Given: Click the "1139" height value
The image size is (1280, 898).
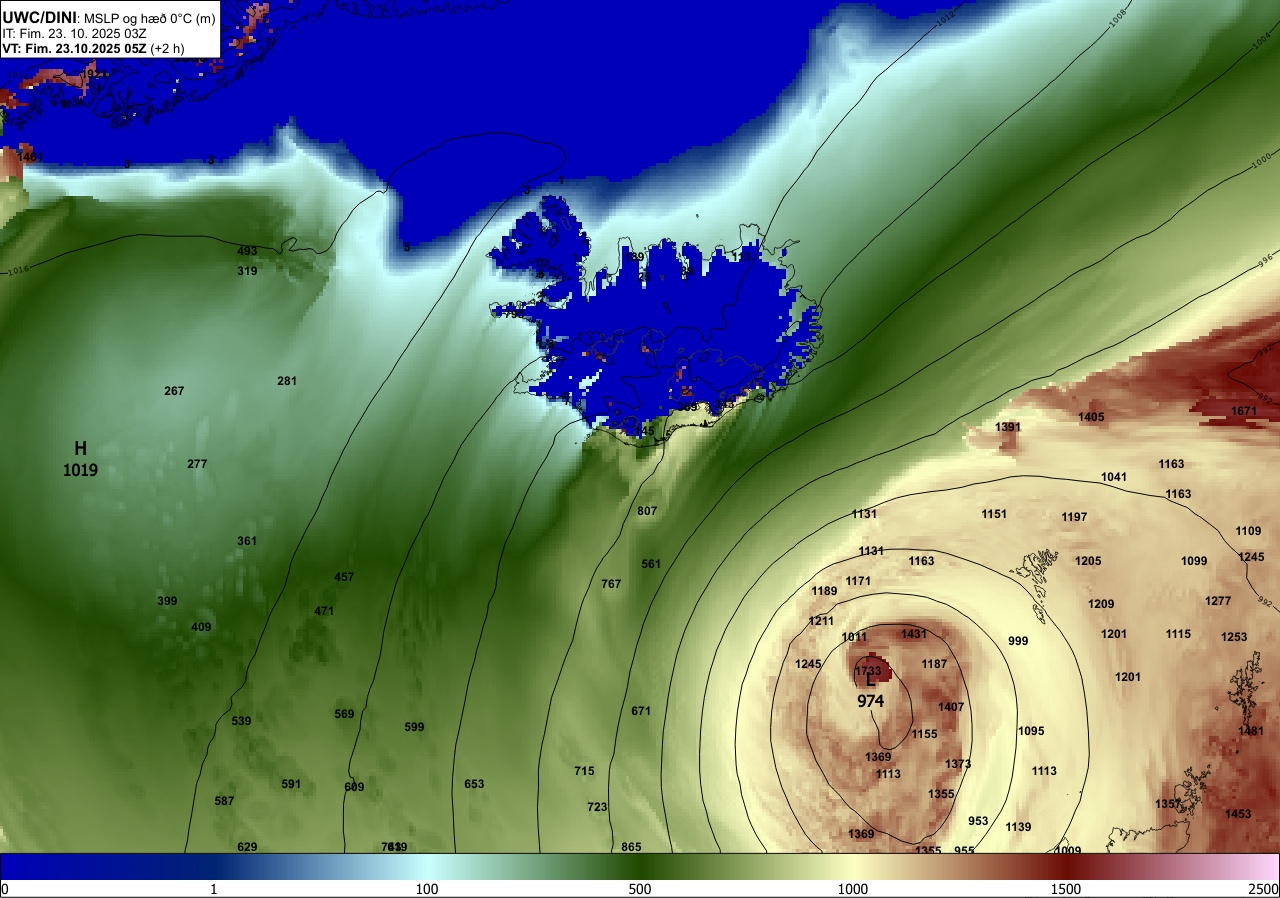Looking at the screenshot, I should [x=1018, y=827].
